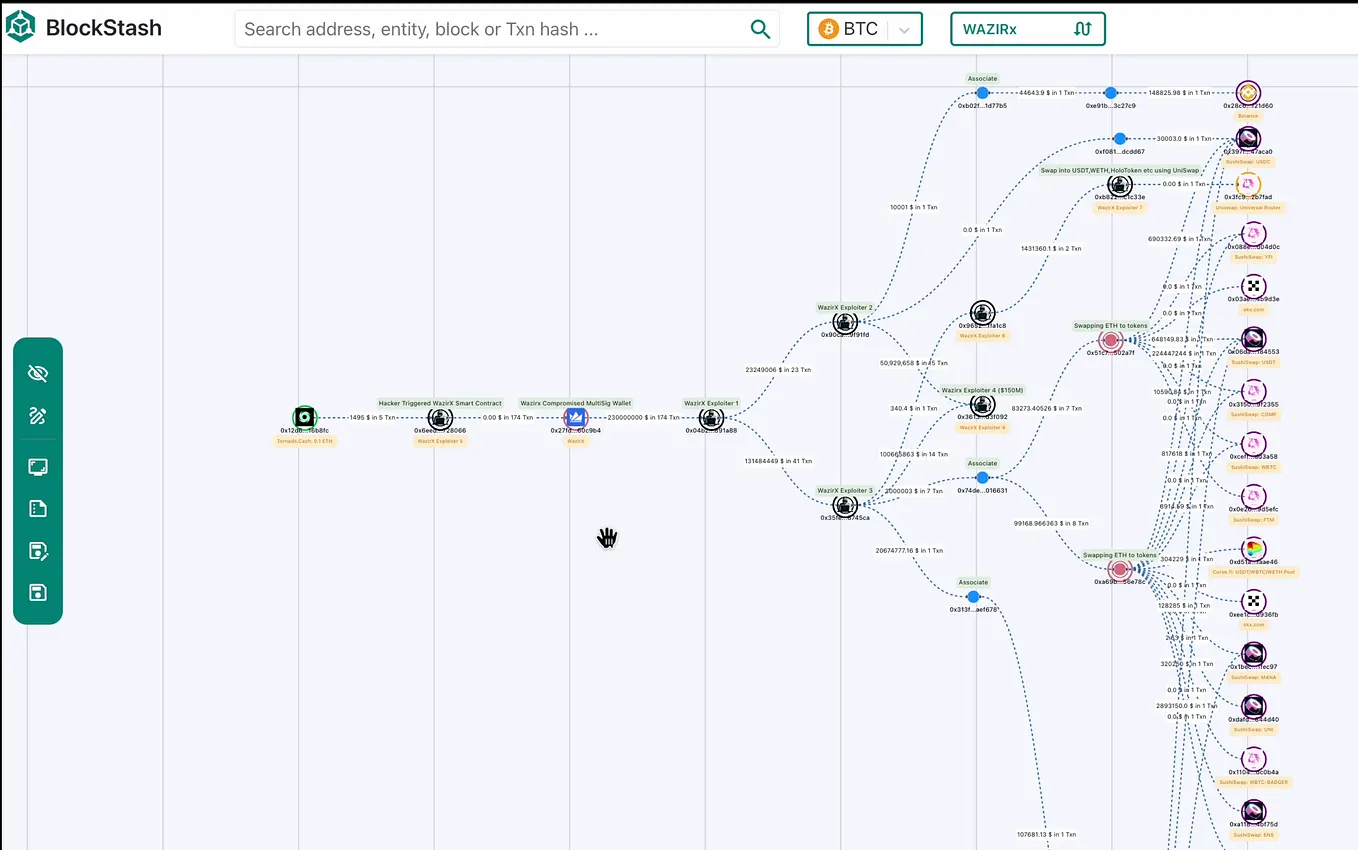Select the SushiSwap: YFI node
Image resolution: width=1358 pixels, height=850 pixels.
click(x=1253, y=234)
